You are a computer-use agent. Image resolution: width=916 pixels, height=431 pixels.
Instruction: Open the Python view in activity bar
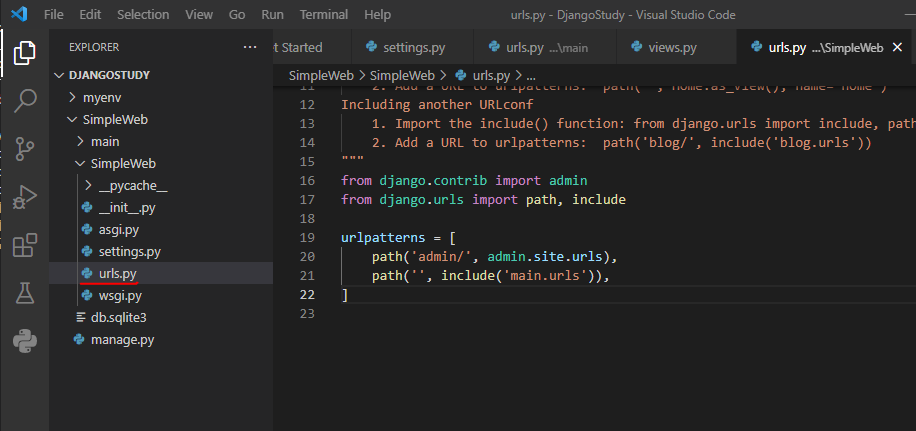(25, 342)
